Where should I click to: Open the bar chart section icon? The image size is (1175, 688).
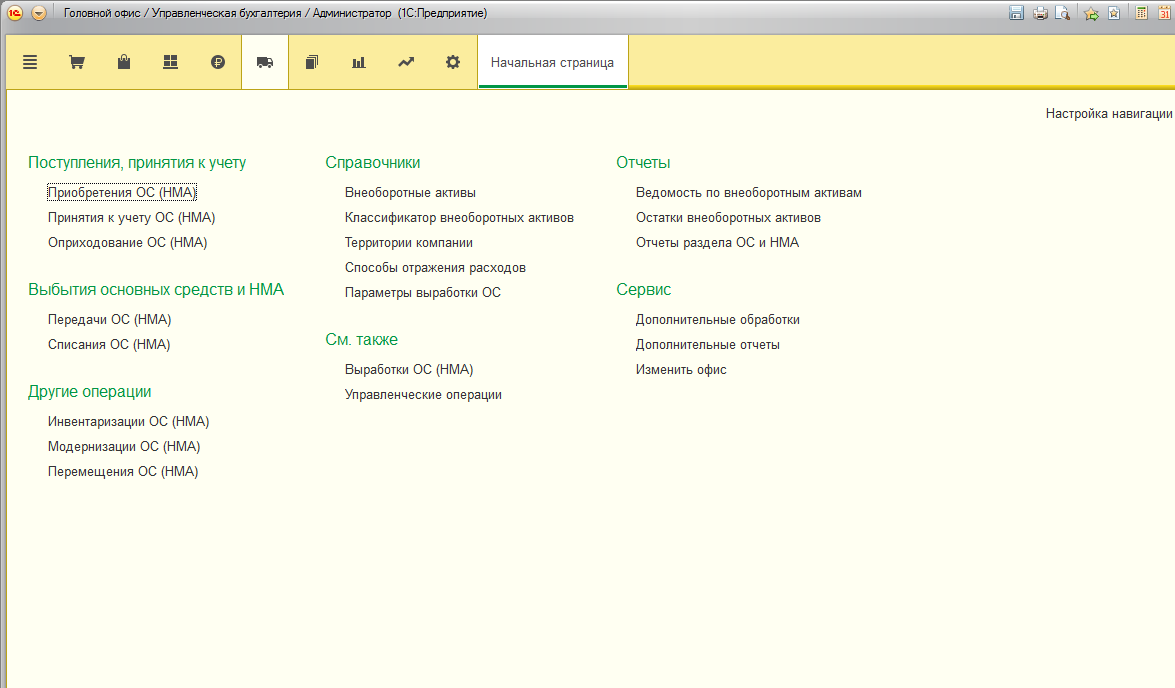click(x=359, y=62)
